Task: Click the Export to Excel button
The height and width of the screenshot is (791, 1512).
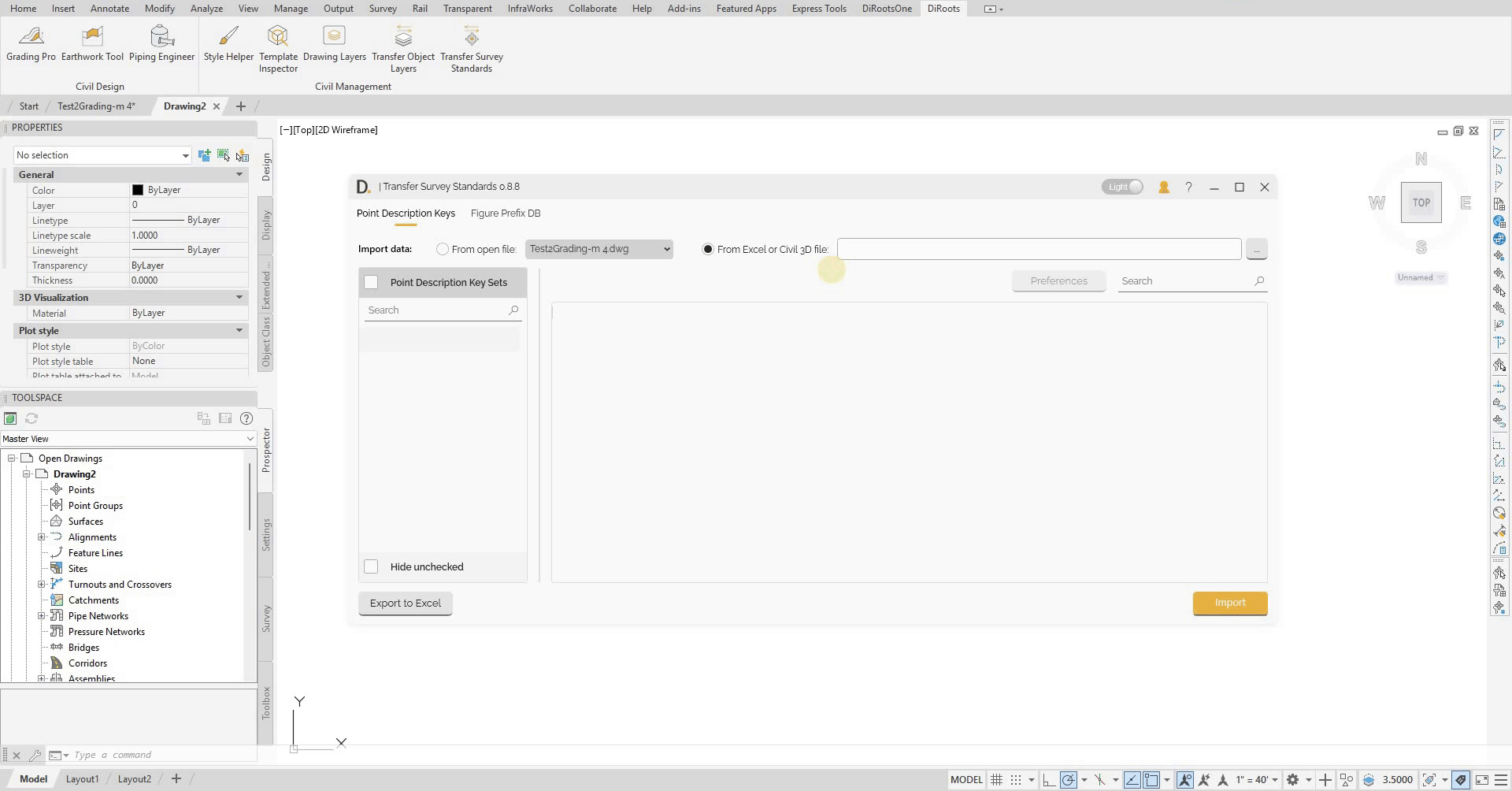Action: point(405,603)
